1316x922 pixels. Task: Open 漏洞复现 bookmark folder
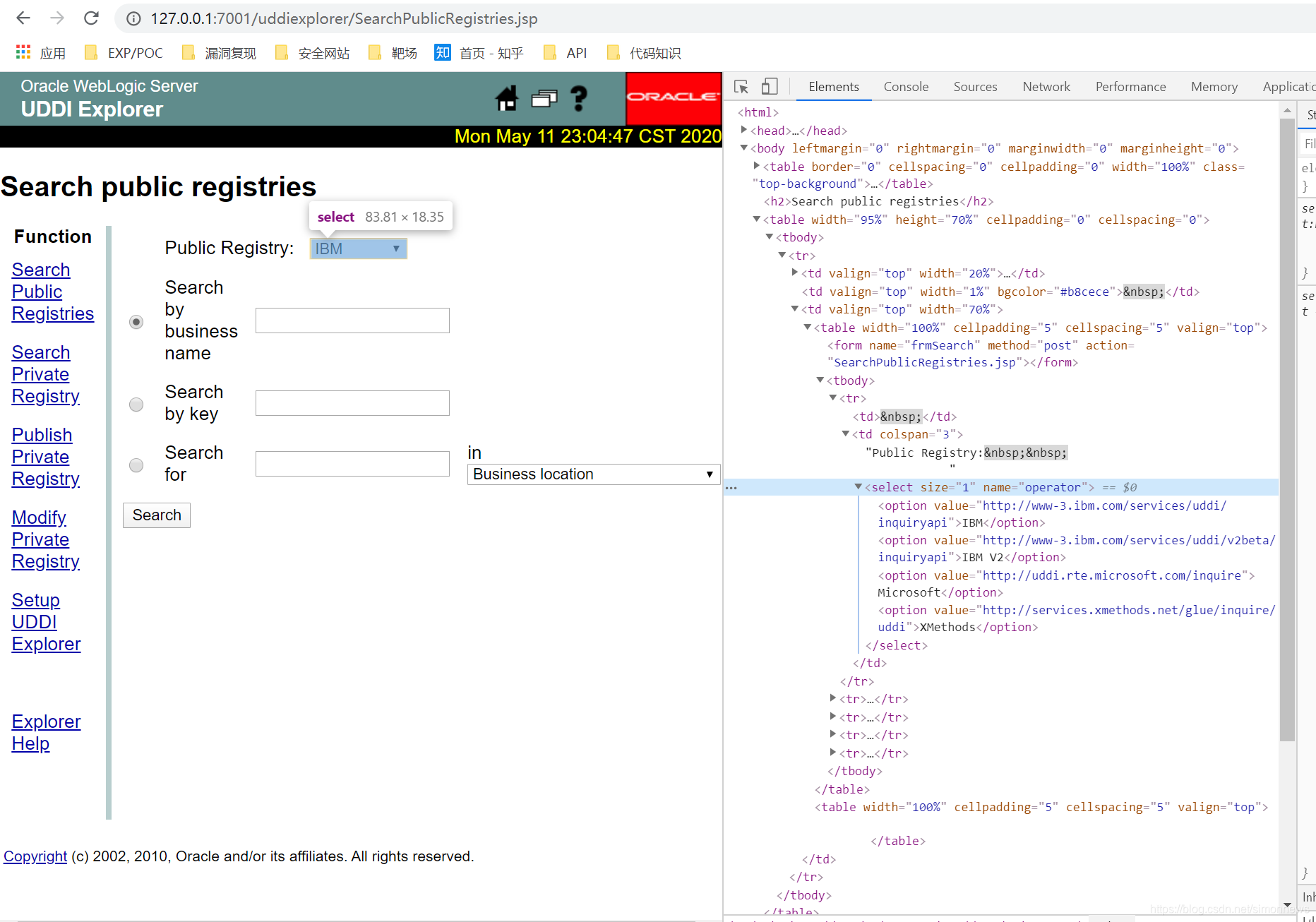click(219, 53)
